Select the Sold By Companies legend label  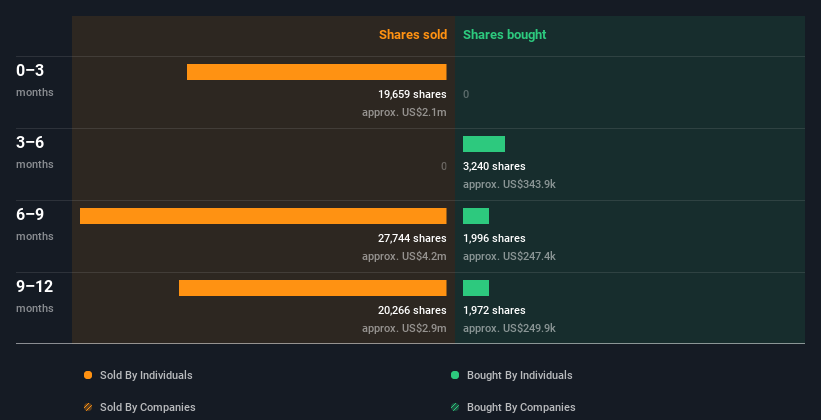click(x=148, y=407)
